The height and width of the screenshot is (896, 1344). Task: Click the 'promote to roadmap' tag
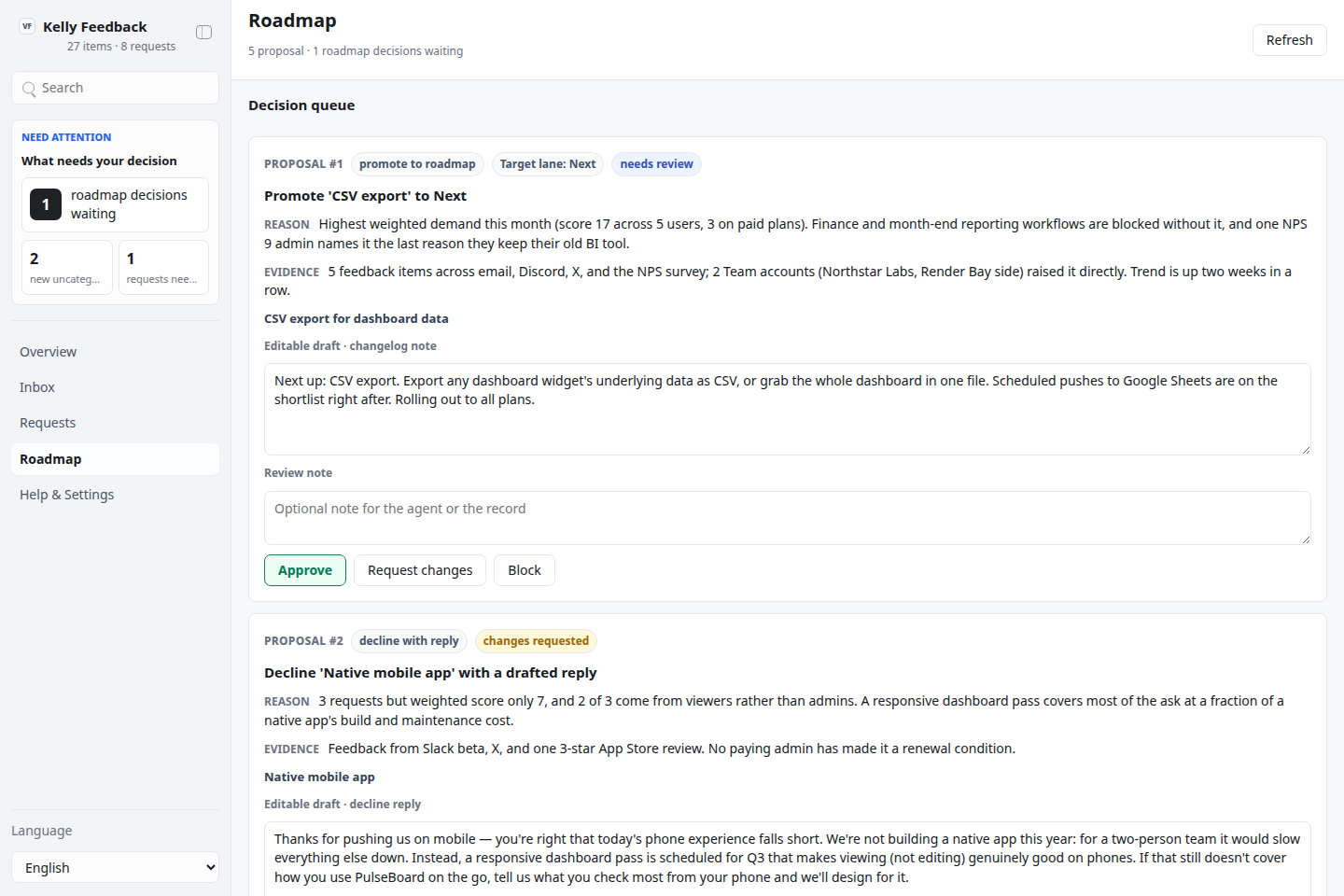pyautogui.click(x=417, y=164)
